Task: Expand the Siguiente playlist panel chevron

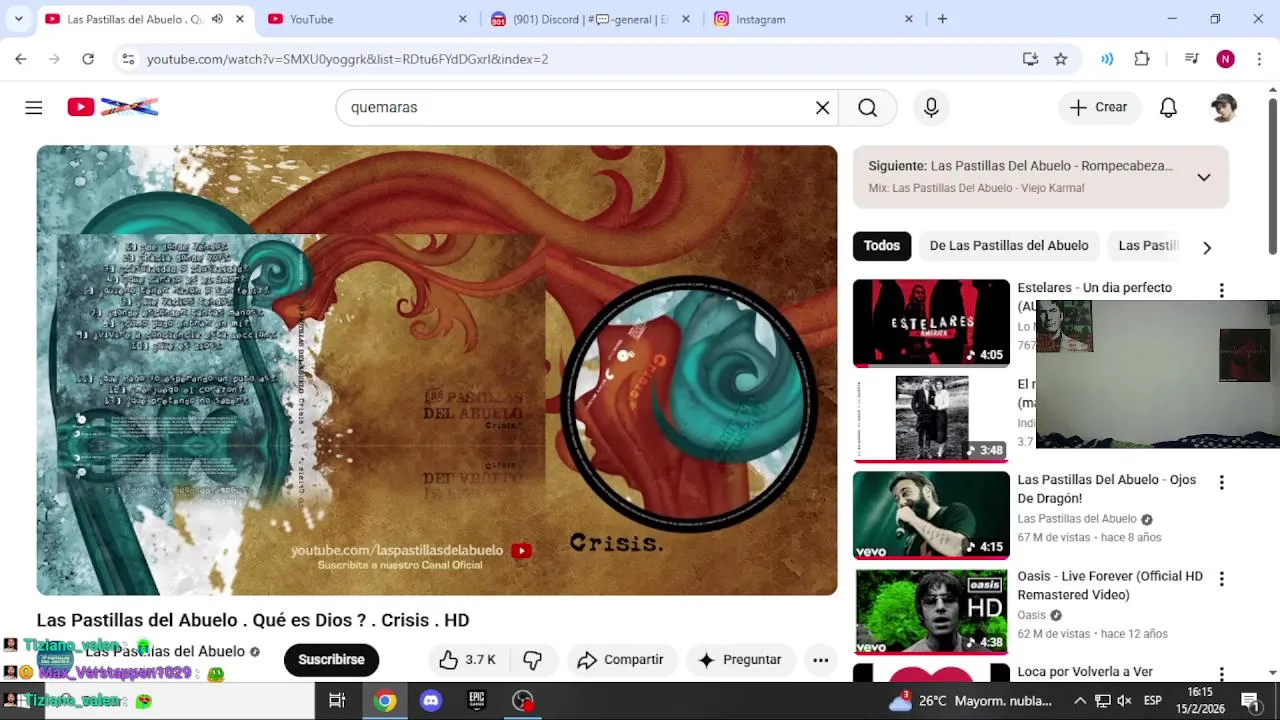Action: coord(1204,177)
